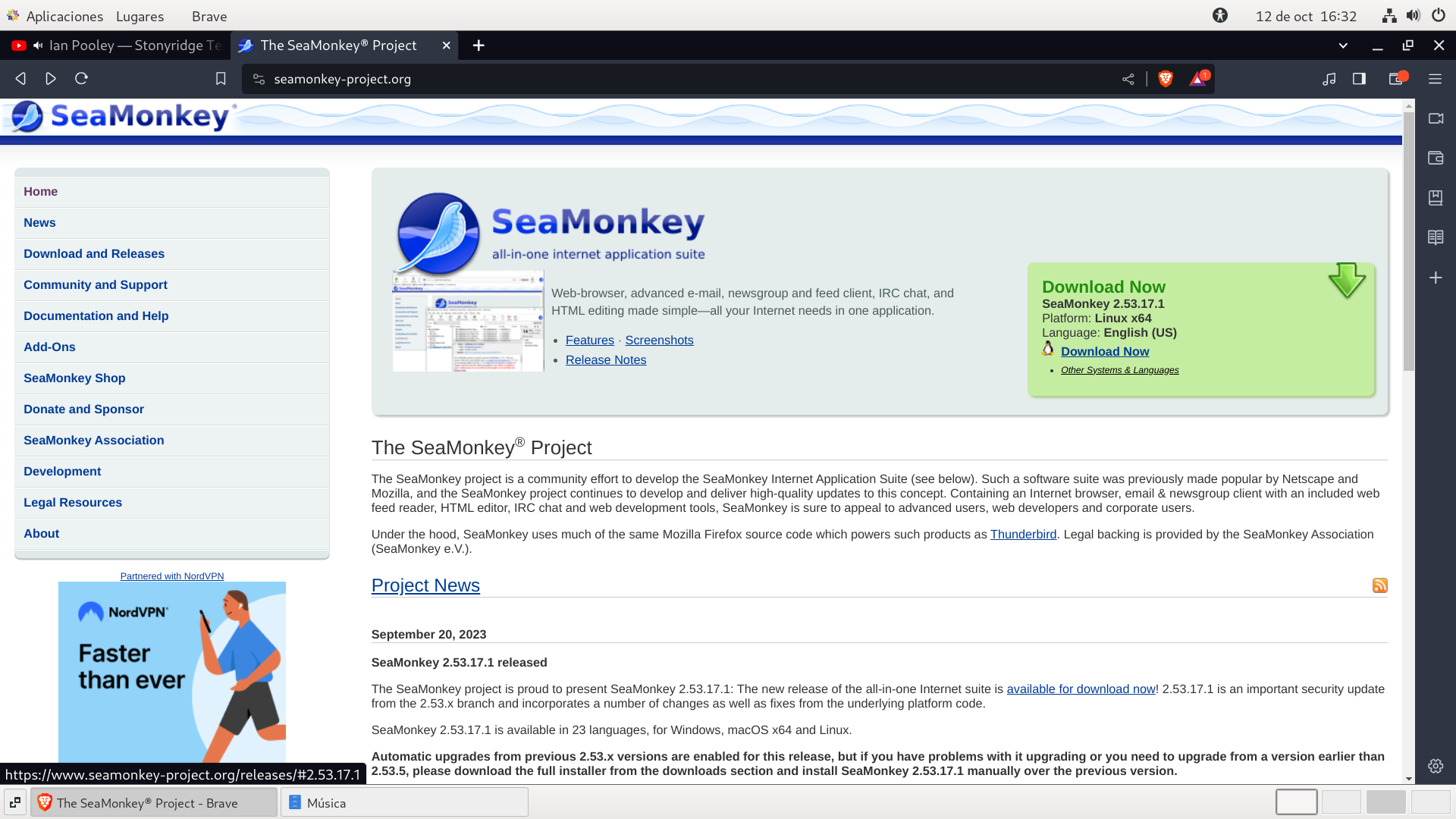Image resolution: width=1456 pixels, height=819 pixels.
Task: Toggle the system volume icon
Action: coord(1413,16)
